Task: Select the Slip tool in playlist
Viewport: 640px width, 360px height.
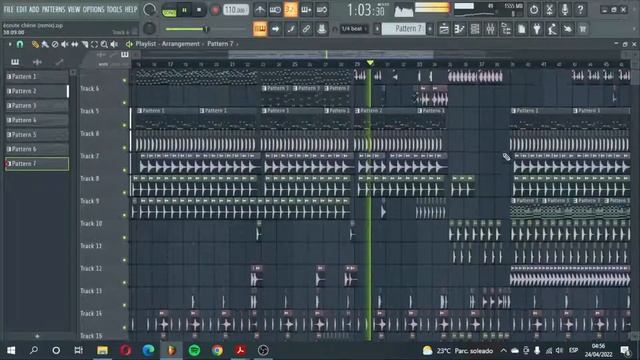Action: (x=75, y=44)
